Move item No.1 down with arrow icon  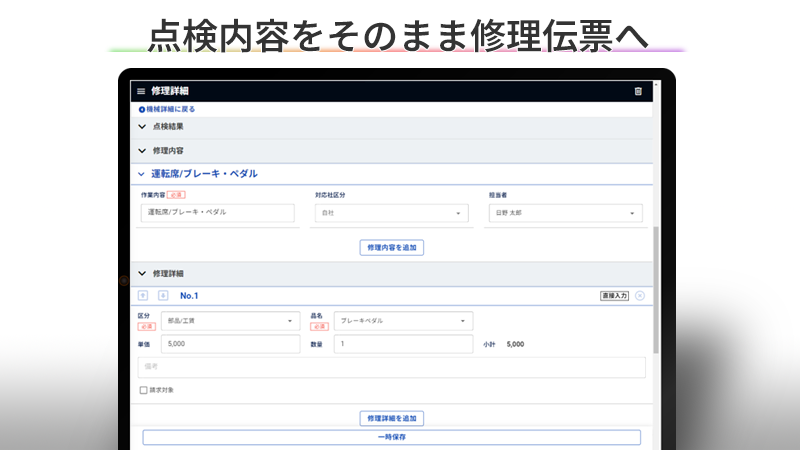point(163,296)
